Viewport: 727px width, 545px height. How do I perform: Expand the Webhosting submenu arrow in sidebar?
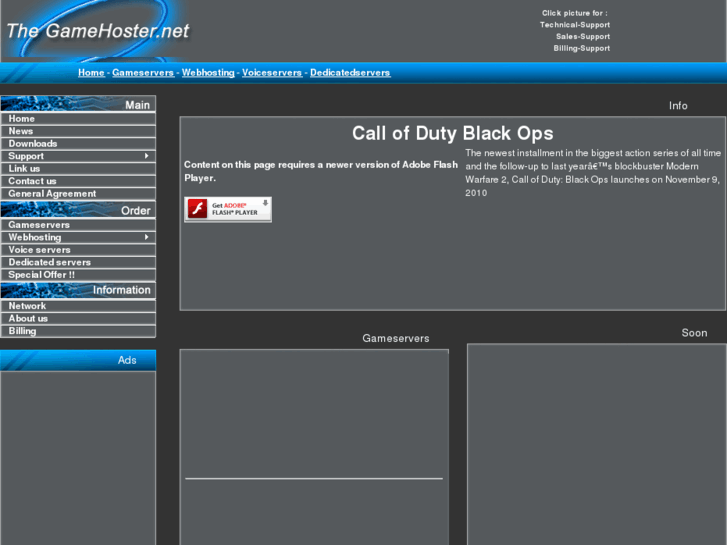tap(147, 237)
